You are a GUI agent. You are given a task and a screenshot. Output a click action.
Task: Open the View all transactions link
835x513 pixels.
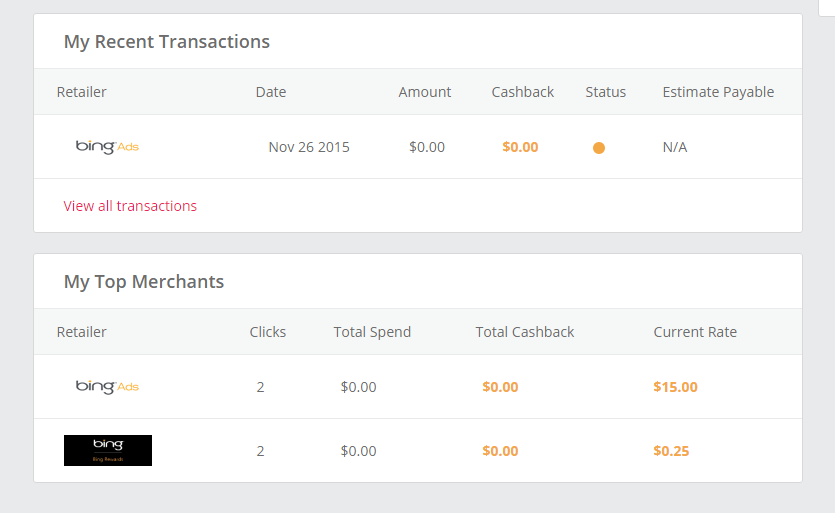pos(130,206)
